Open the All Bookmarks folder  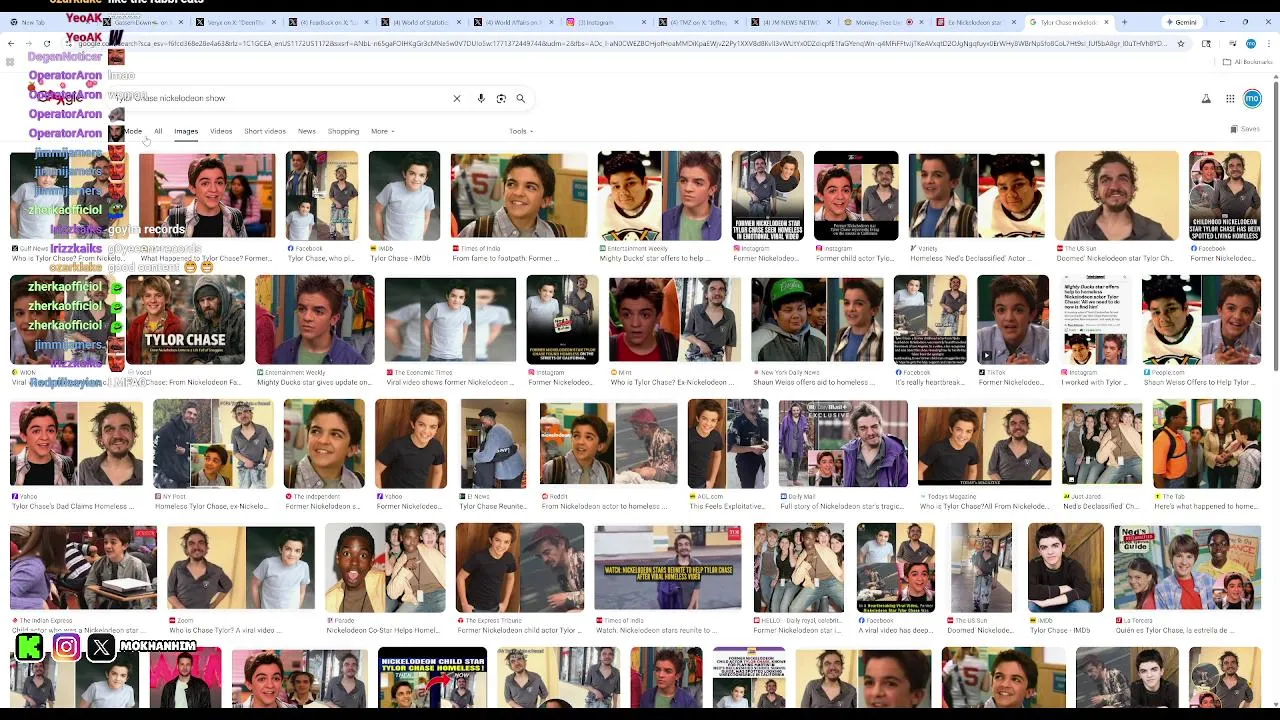[1249, 62]
